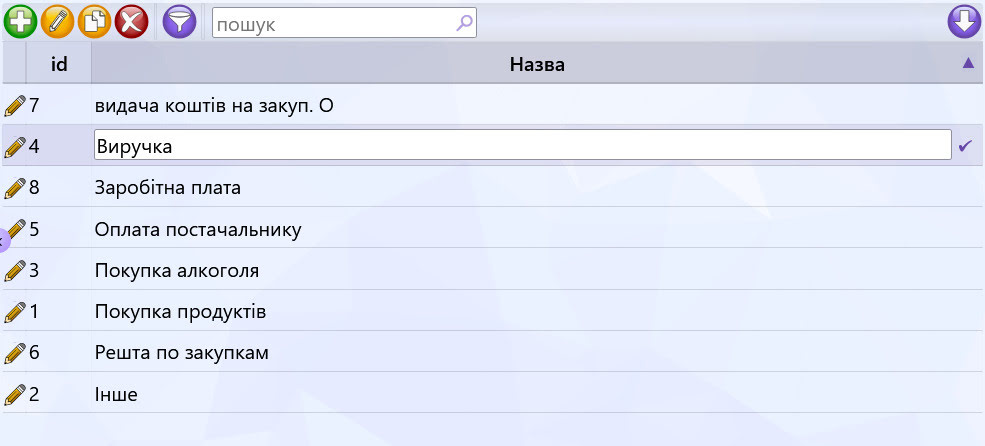Confirm edit with the checkmark icon

coord(966,146)
